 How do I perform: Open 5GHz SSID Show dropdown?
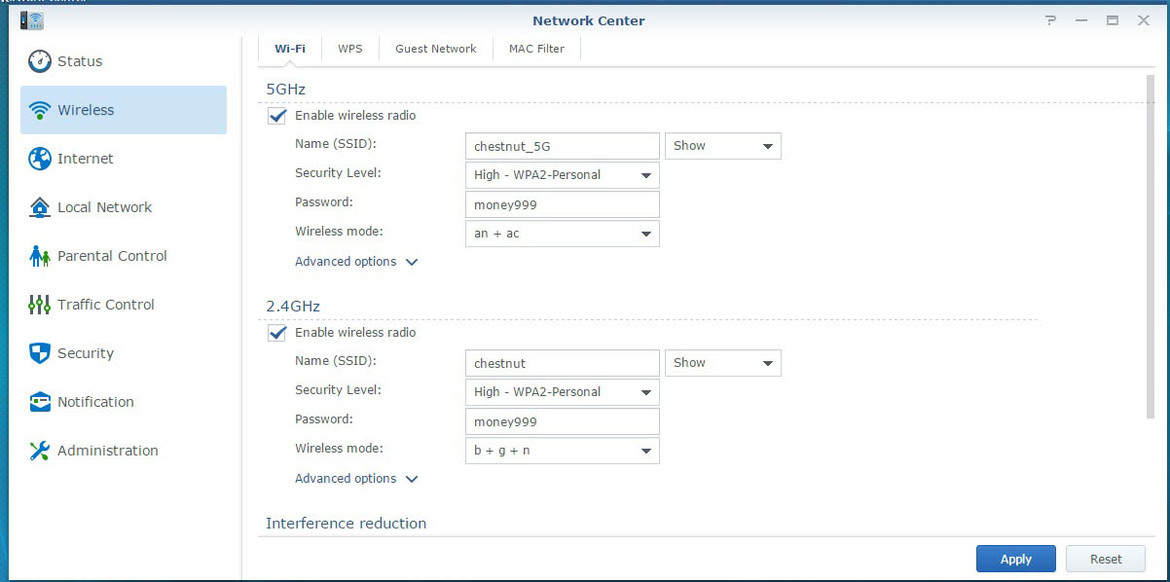(723, 146)
